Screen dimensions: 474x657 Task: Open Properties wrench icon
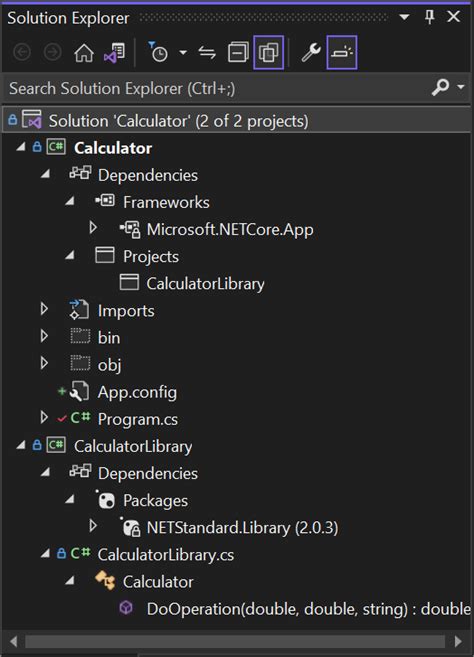tap(311, 53)
